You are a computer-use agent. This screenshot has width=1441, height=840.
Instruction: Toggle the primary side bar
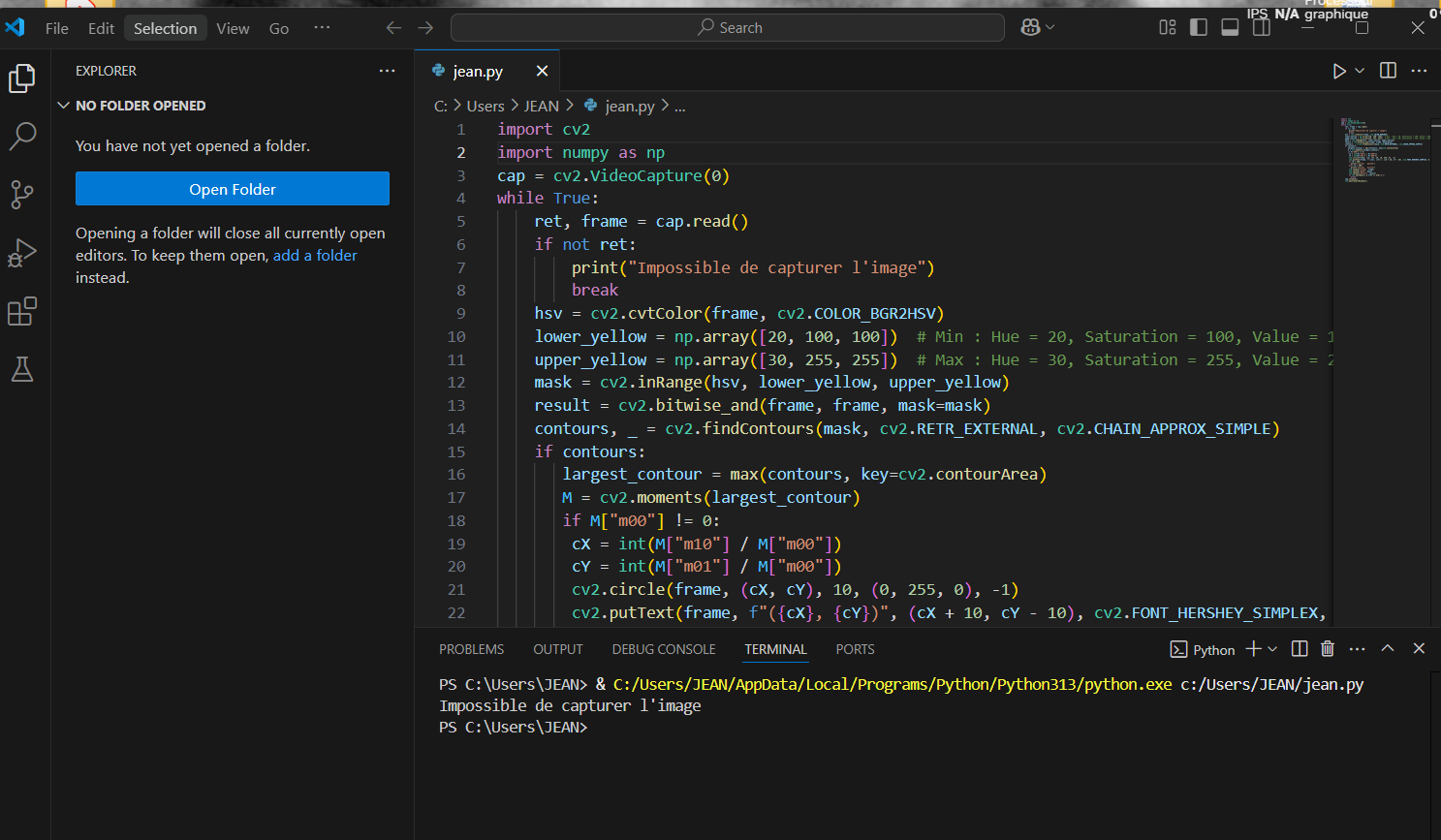[x=1199, y=27]
